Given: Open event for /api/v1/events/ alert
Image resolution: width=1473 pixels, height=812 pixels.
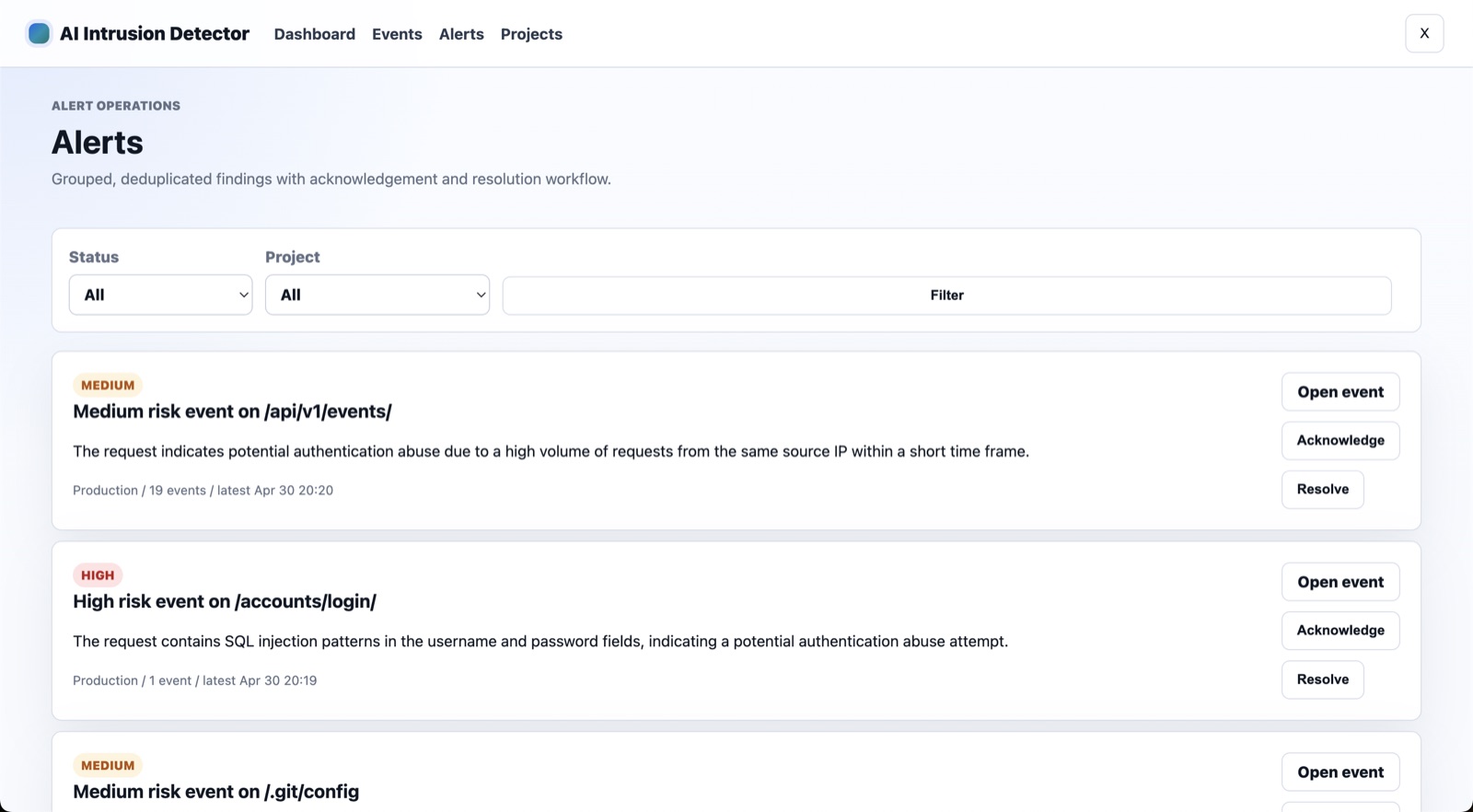Looking at the screenshot, I should pos(1340,392).
